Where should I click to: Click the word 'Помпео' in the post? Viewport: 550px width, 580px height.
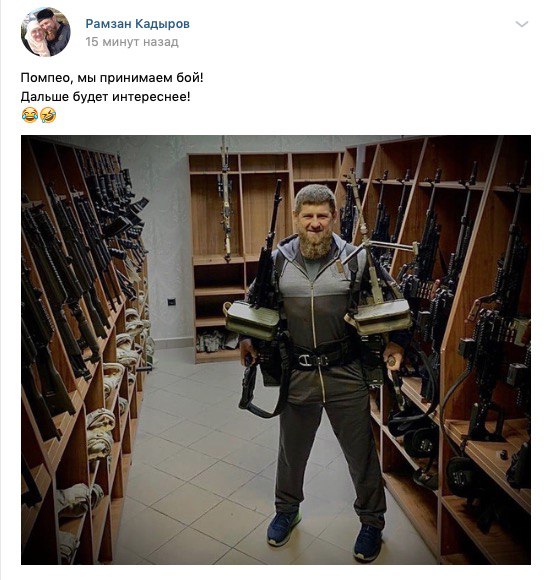pos(44,78)
